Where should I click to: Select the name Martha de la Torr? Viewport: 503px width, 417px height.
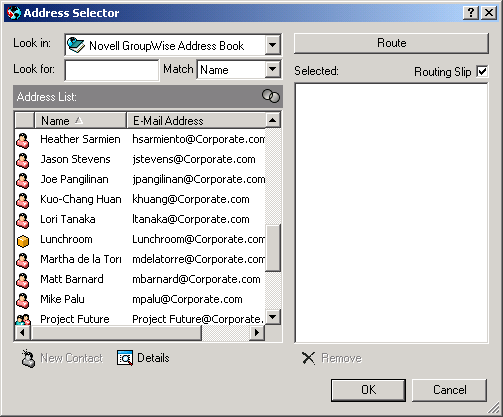pyautogui.click(x=81, y=259)
